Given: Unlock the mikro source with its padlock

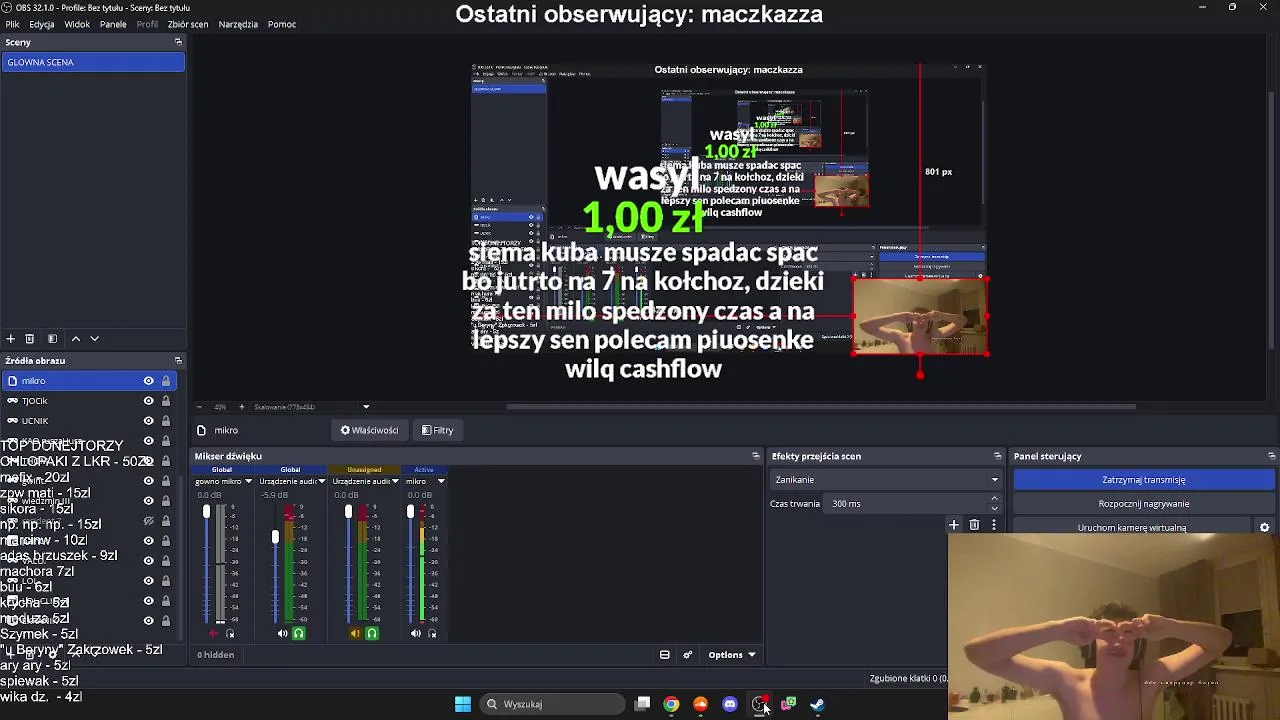Looking at the screenshot, I should tap(166, 381).
